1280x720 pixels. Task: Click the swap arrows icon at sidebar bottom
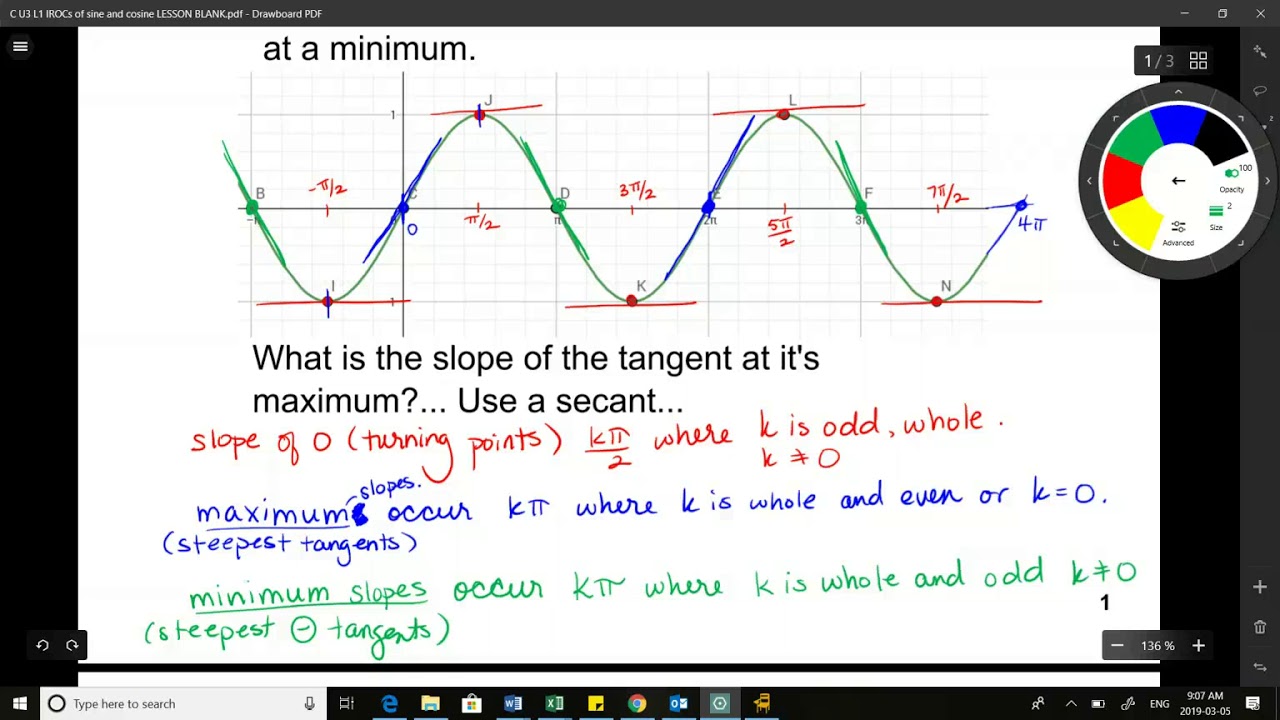click(x=1260, y=667)
